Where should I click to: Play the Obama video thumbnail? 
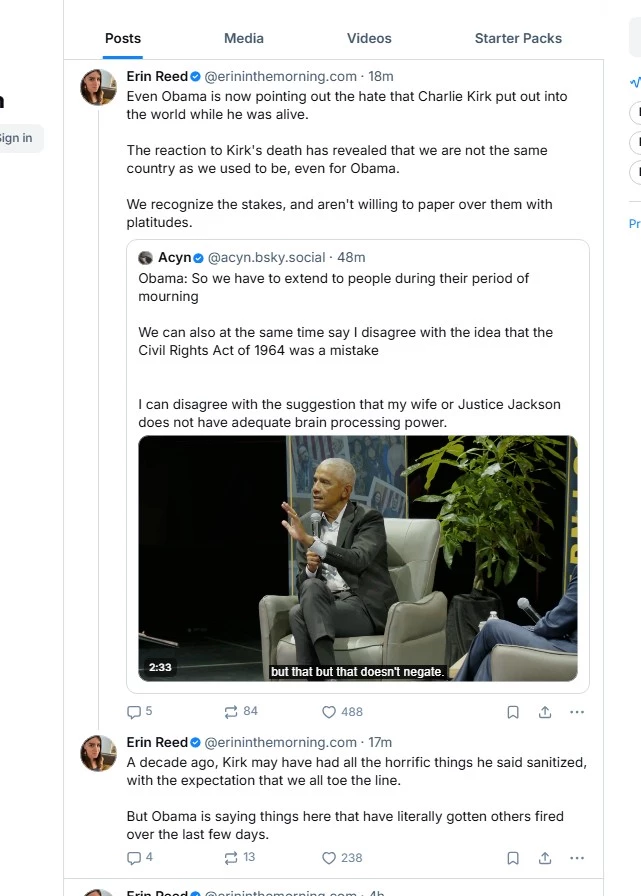pos(358,558)
